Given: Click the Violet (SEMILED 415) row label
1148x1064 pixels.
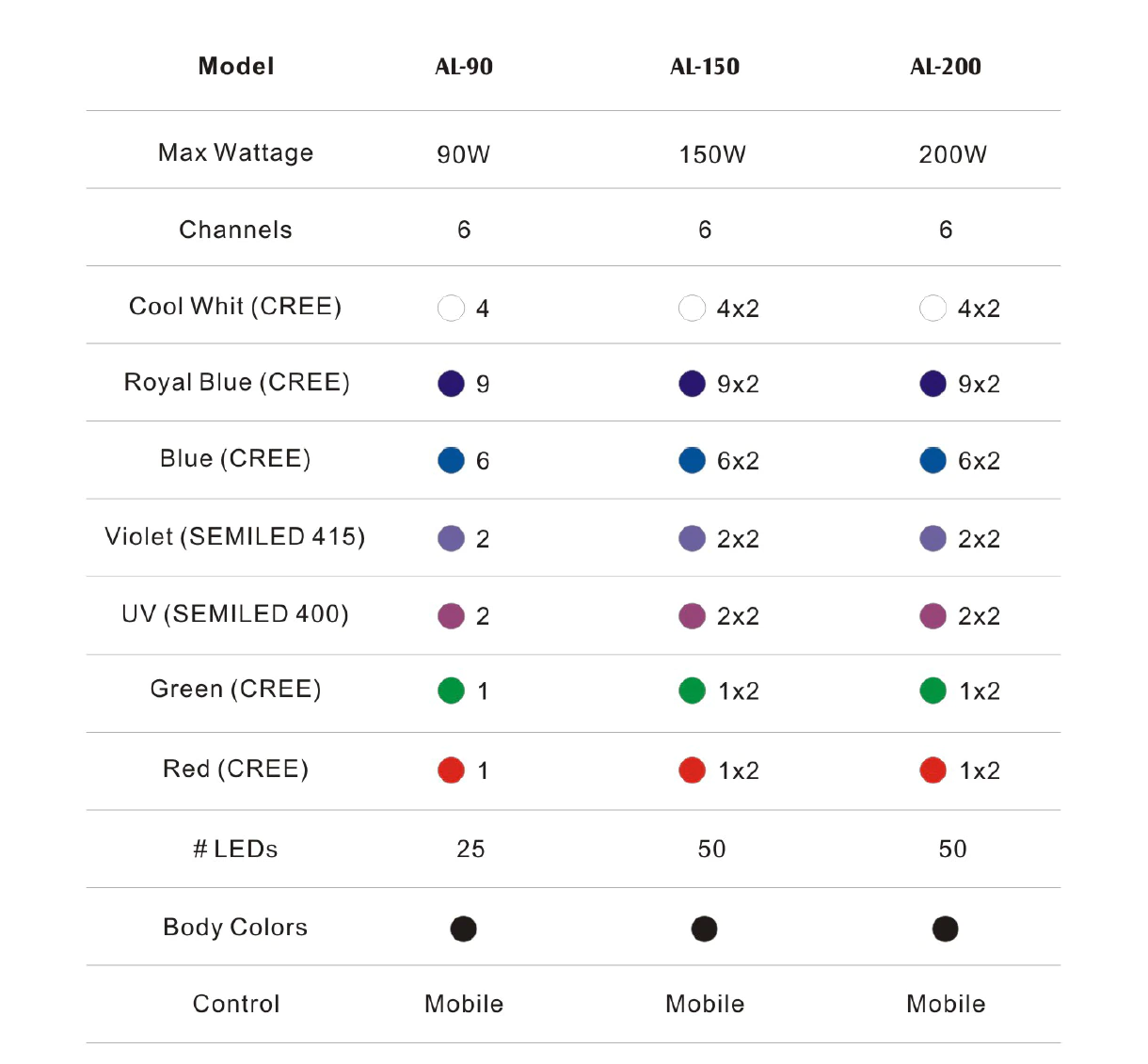Looking at the screenshot, I should click(x=234, y=537).
